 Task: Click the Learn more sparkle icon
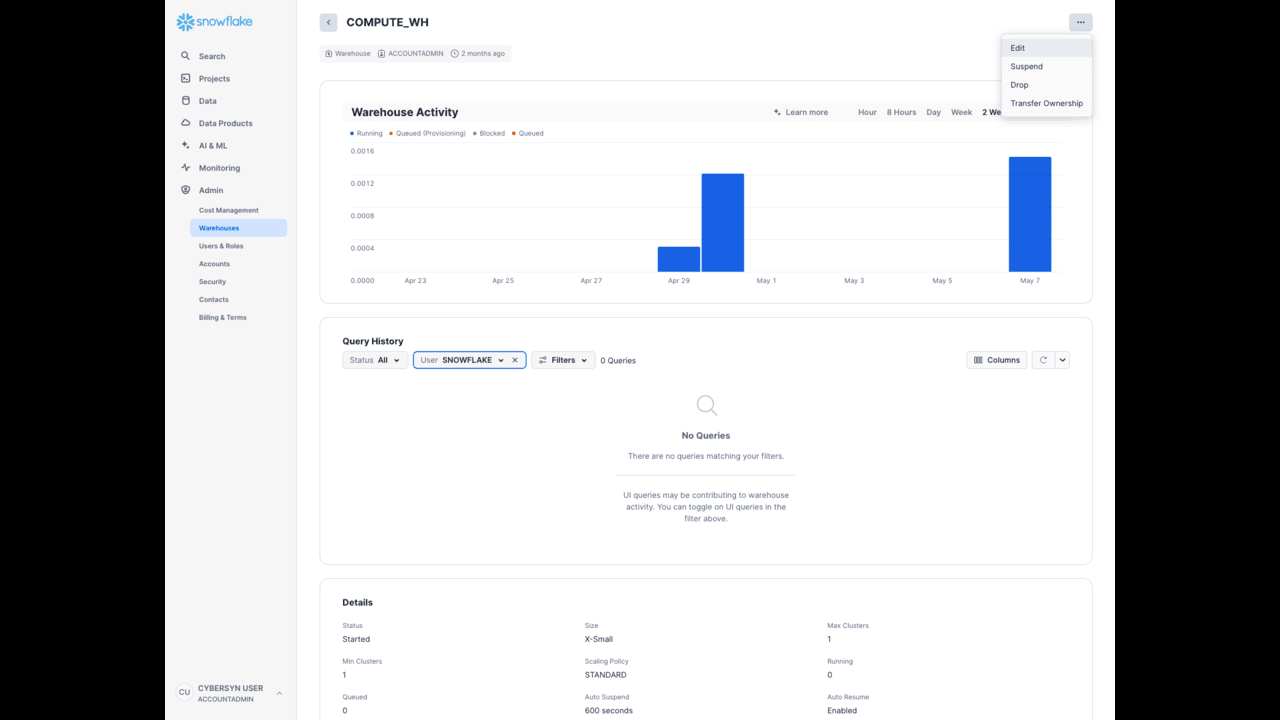point(777,112)
